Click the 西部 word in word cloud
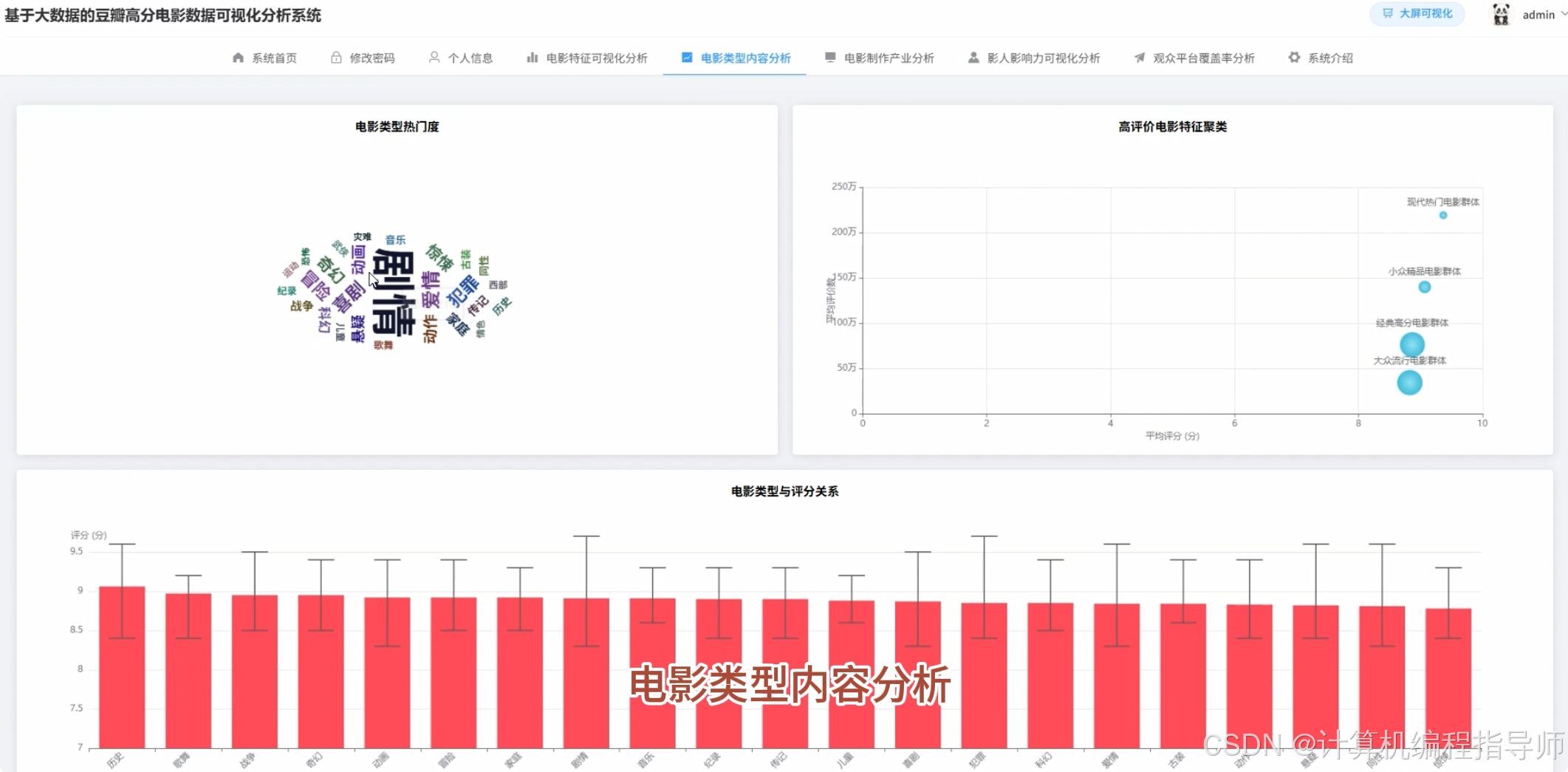This screenshot has width=1568, height=772. tap(498, 284)
